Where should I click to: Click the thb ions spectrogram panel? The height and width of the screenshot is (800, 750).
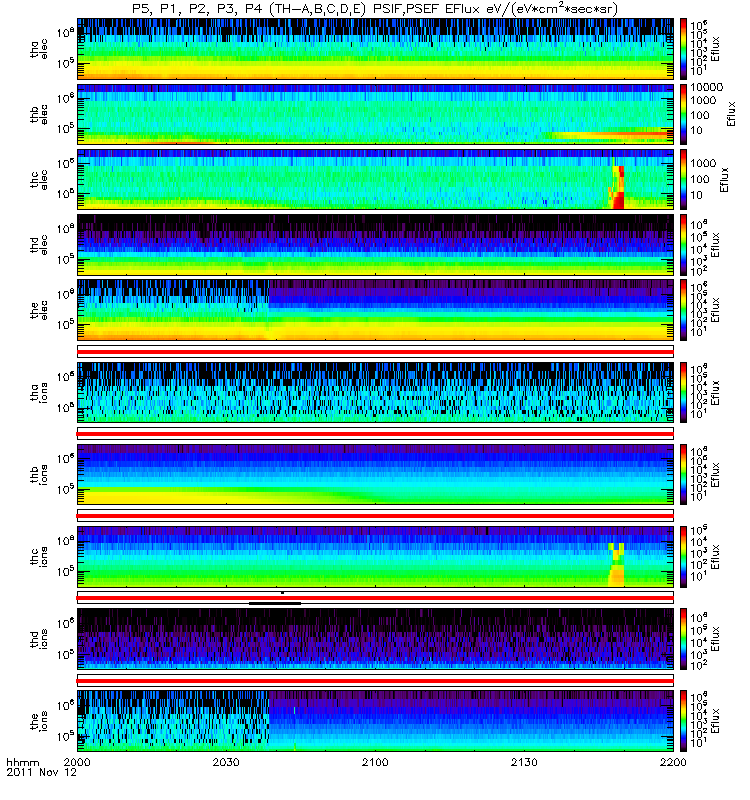376,474
